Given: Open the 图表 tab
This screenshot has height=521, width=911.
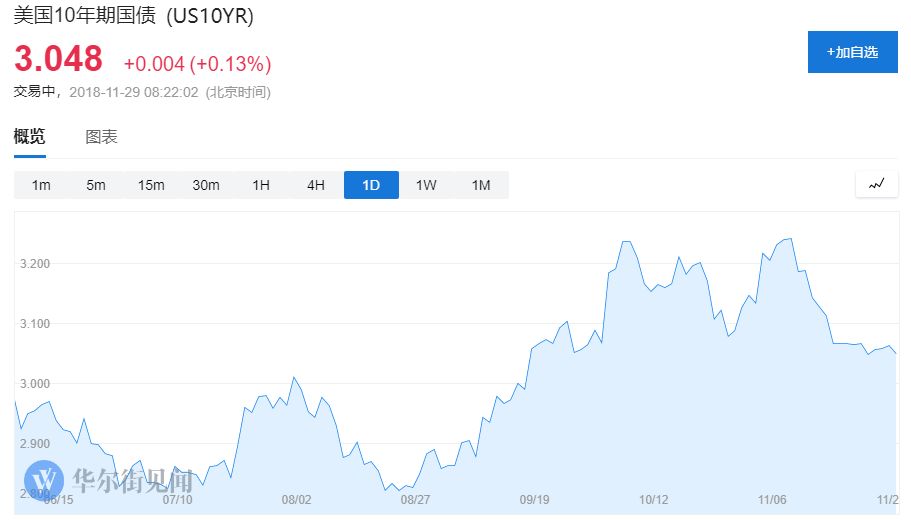Looking at the screenshot, I should tap(102, 136).
